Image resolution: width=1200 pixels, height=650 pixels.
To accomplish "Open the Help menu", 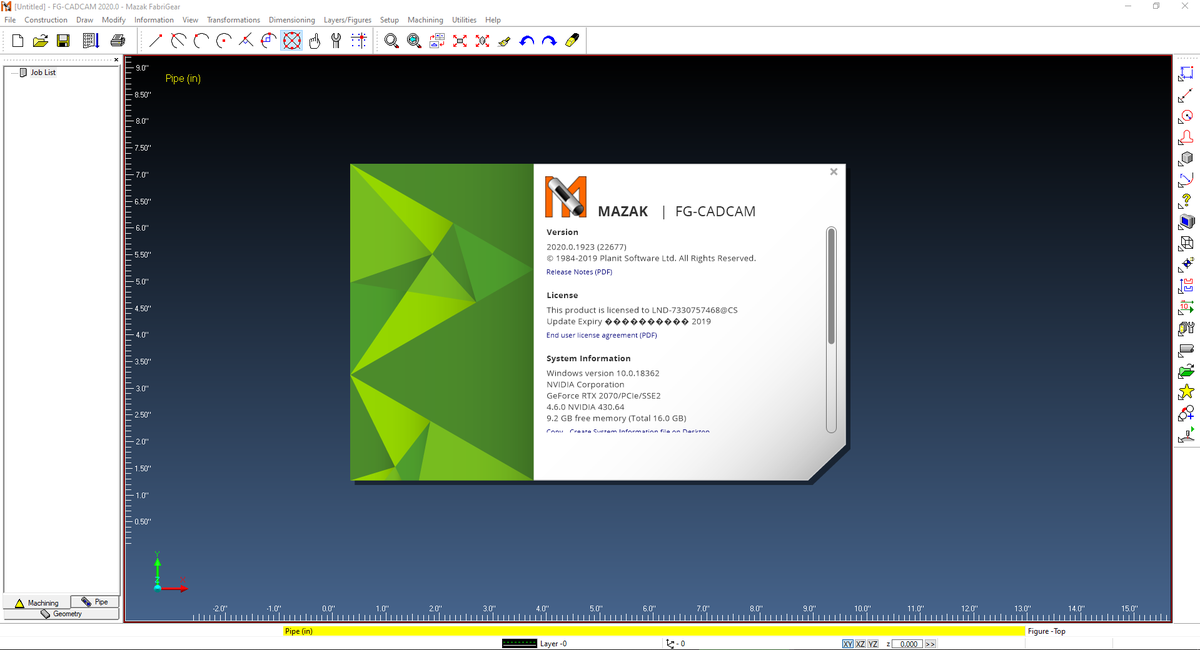I will (x=493, y=20).
